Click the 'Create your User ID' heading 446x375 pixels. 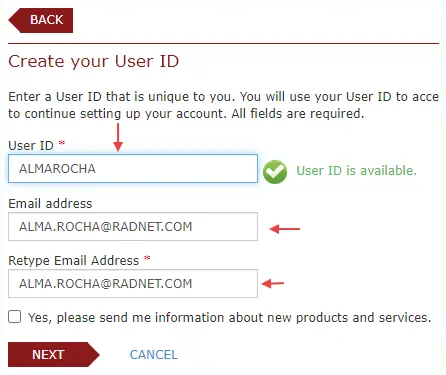94,61
